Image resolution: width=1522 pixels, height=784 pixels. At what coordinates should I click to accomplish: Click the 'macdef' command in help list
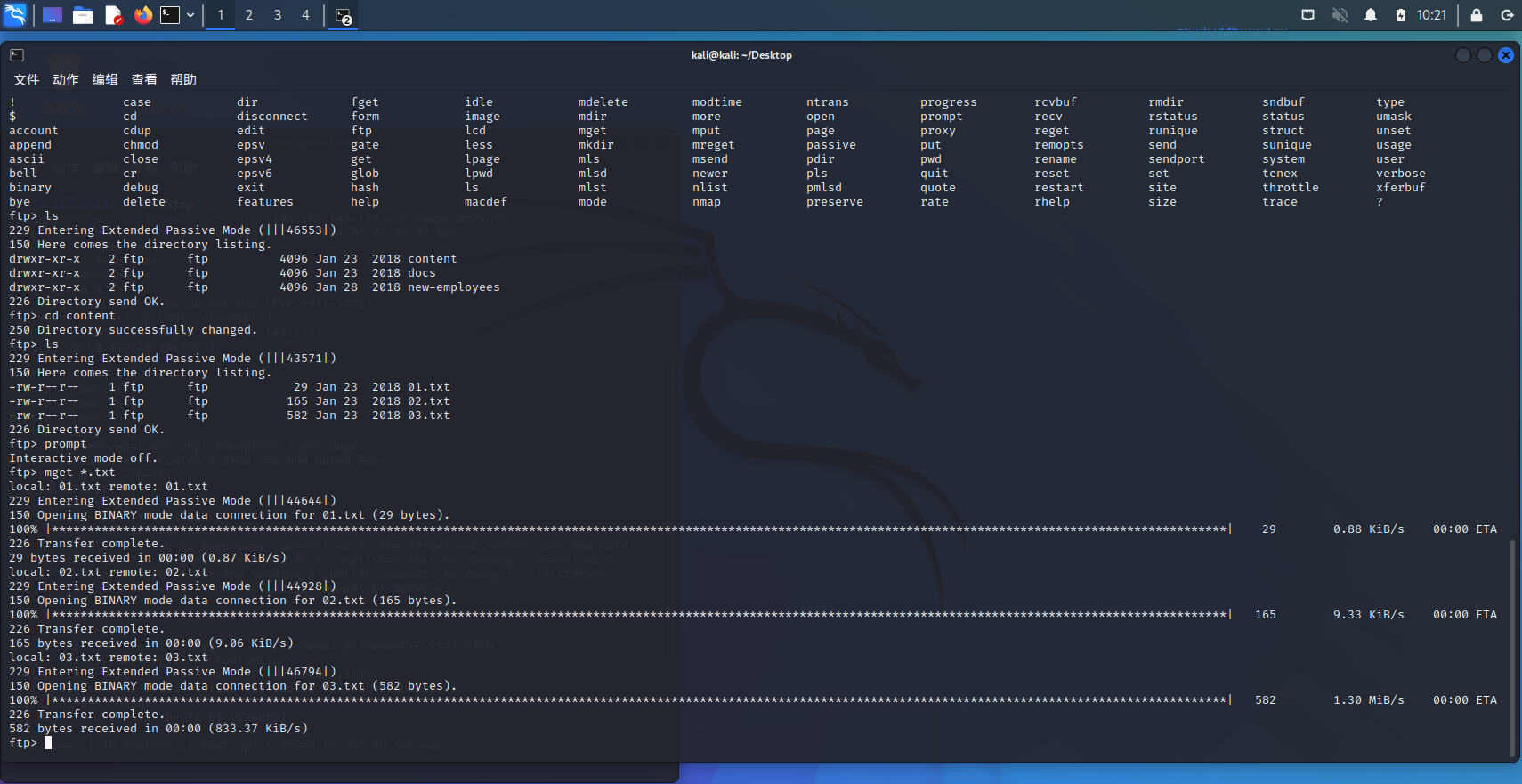point(486,202)
